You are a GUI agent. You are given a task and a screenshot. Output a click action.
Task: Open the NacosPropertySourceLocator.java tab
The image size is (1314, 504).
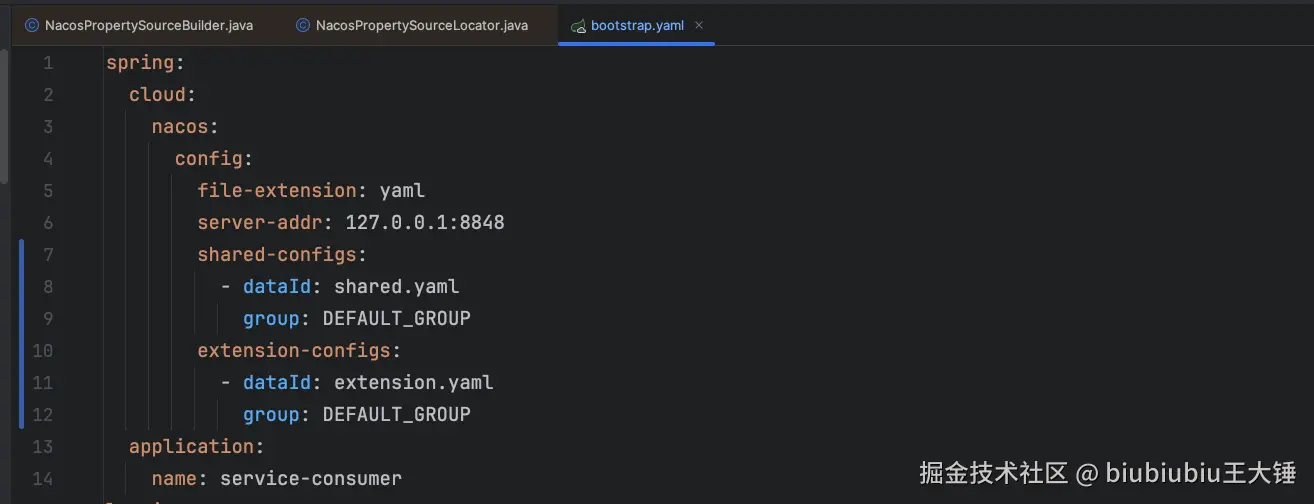(x=421, y=25)
